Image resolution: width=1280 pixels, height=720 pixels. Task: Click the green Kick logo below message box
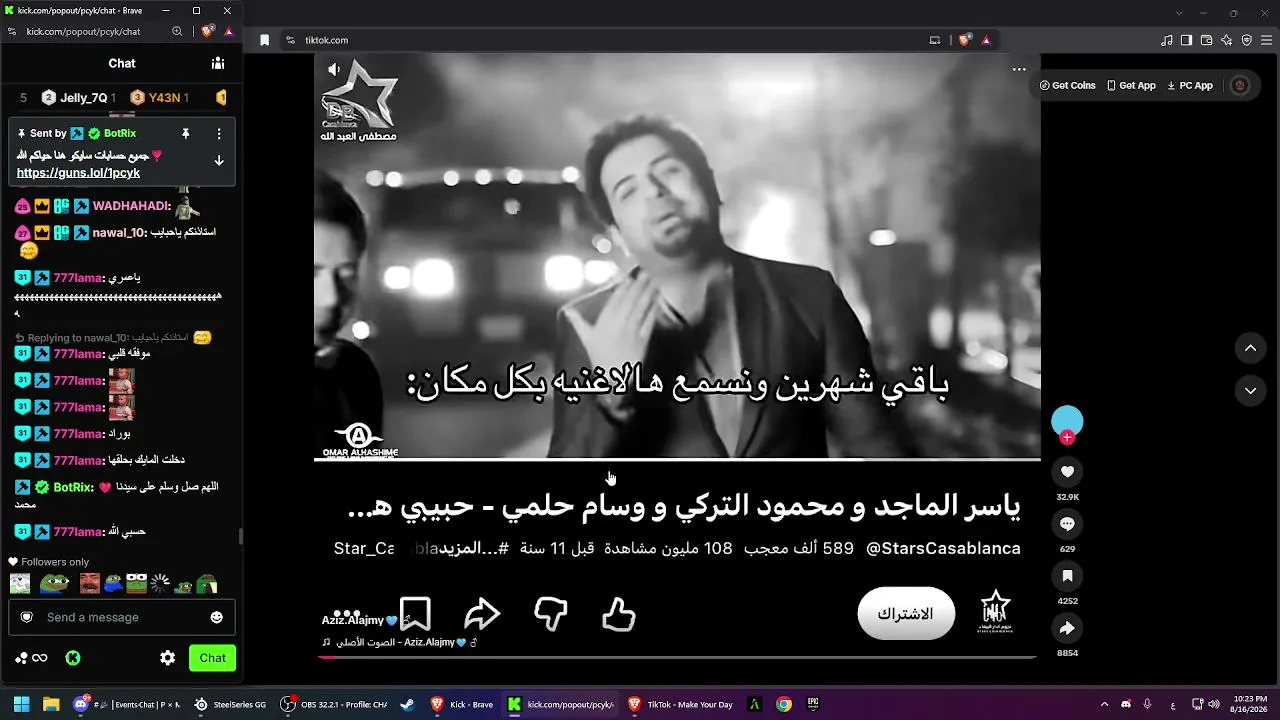pyautogui.click(x=73, y=658)
